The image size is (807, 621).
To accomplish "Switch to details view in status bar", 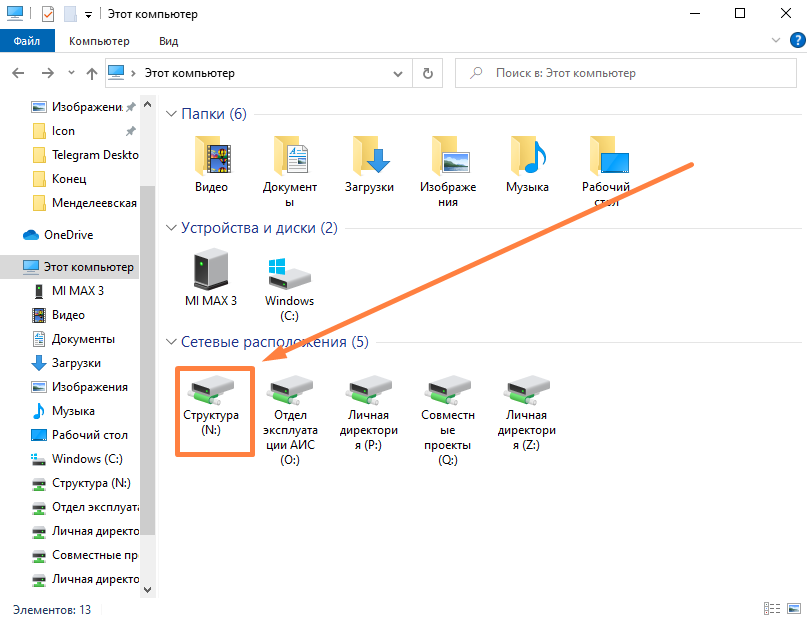I will (771, 608).
